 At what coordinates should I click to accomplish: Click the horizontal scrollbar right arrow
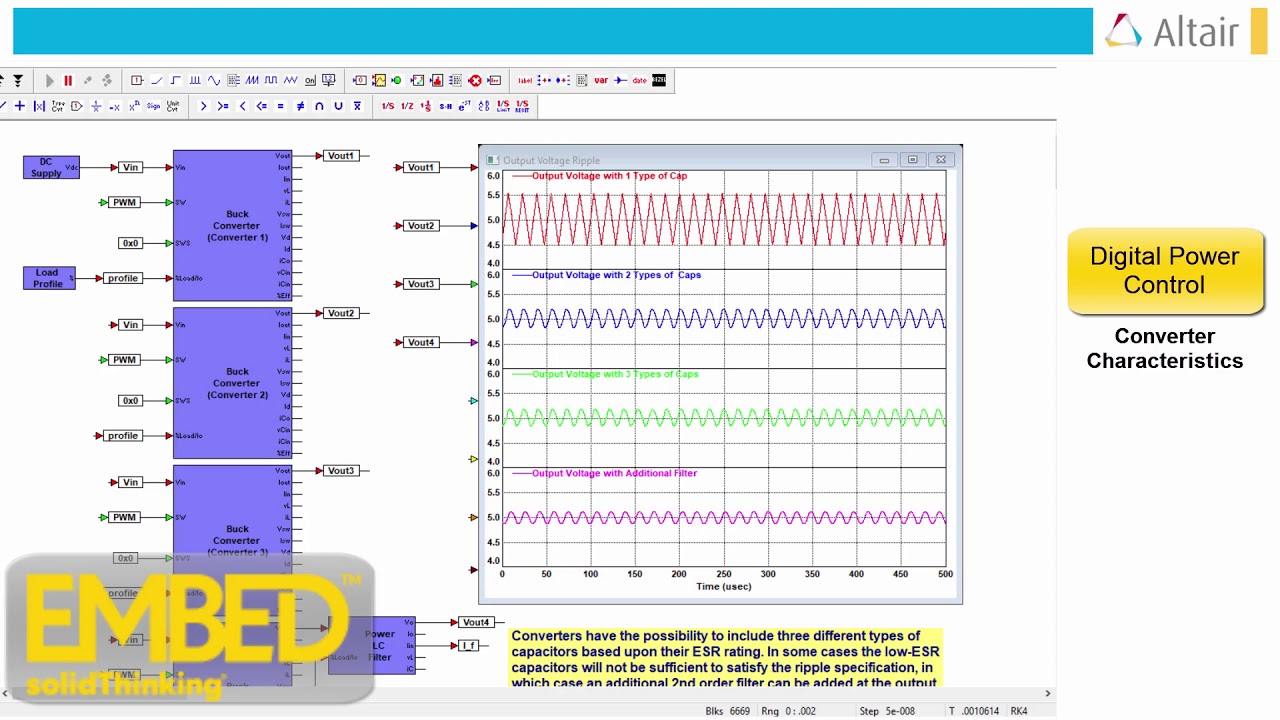coord(1047,693)
